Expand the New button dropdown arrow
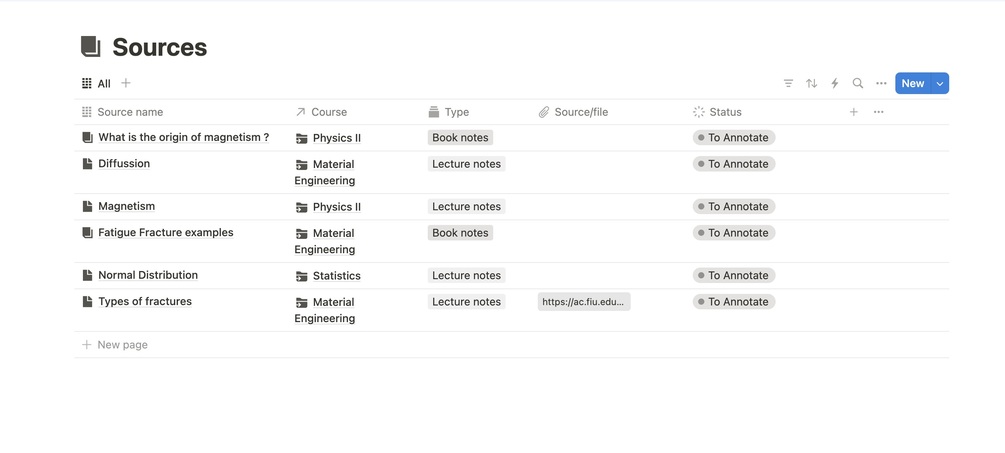Screen dimensions: 1005x453 [x=940, y=83]
